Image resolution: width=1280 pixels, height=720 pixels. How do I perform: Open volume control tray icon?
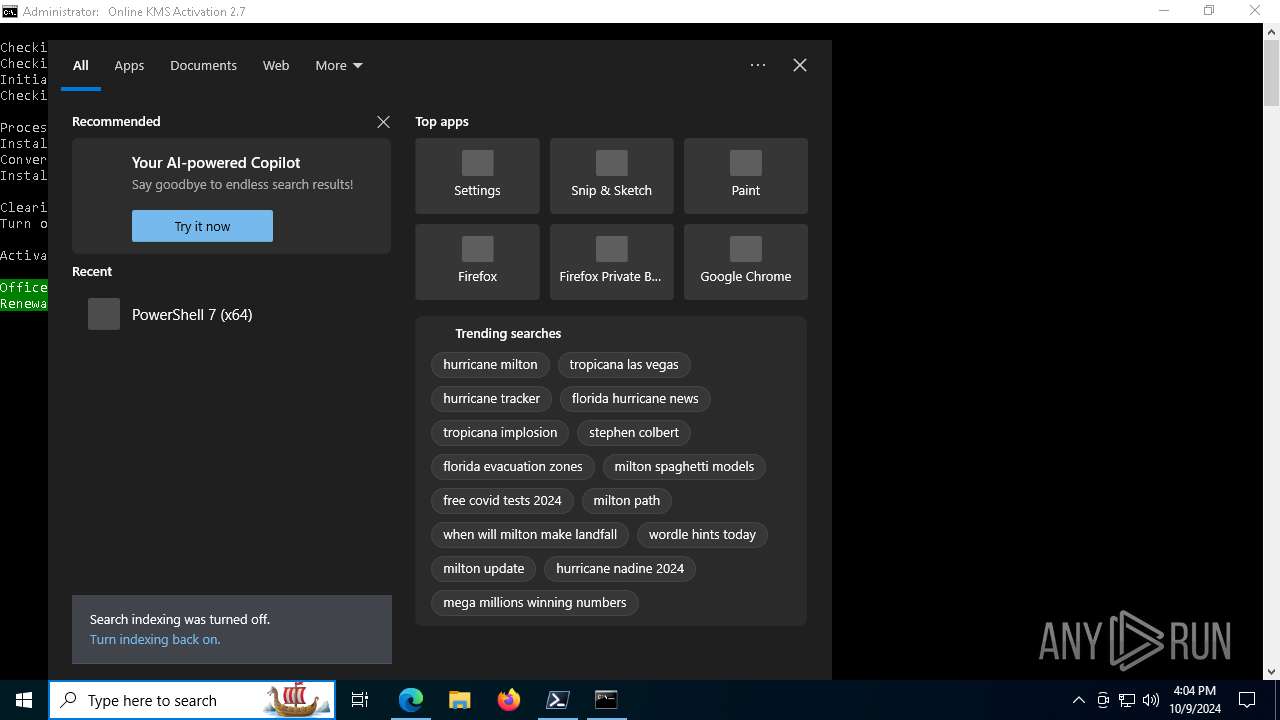[x=1151, y=700]
